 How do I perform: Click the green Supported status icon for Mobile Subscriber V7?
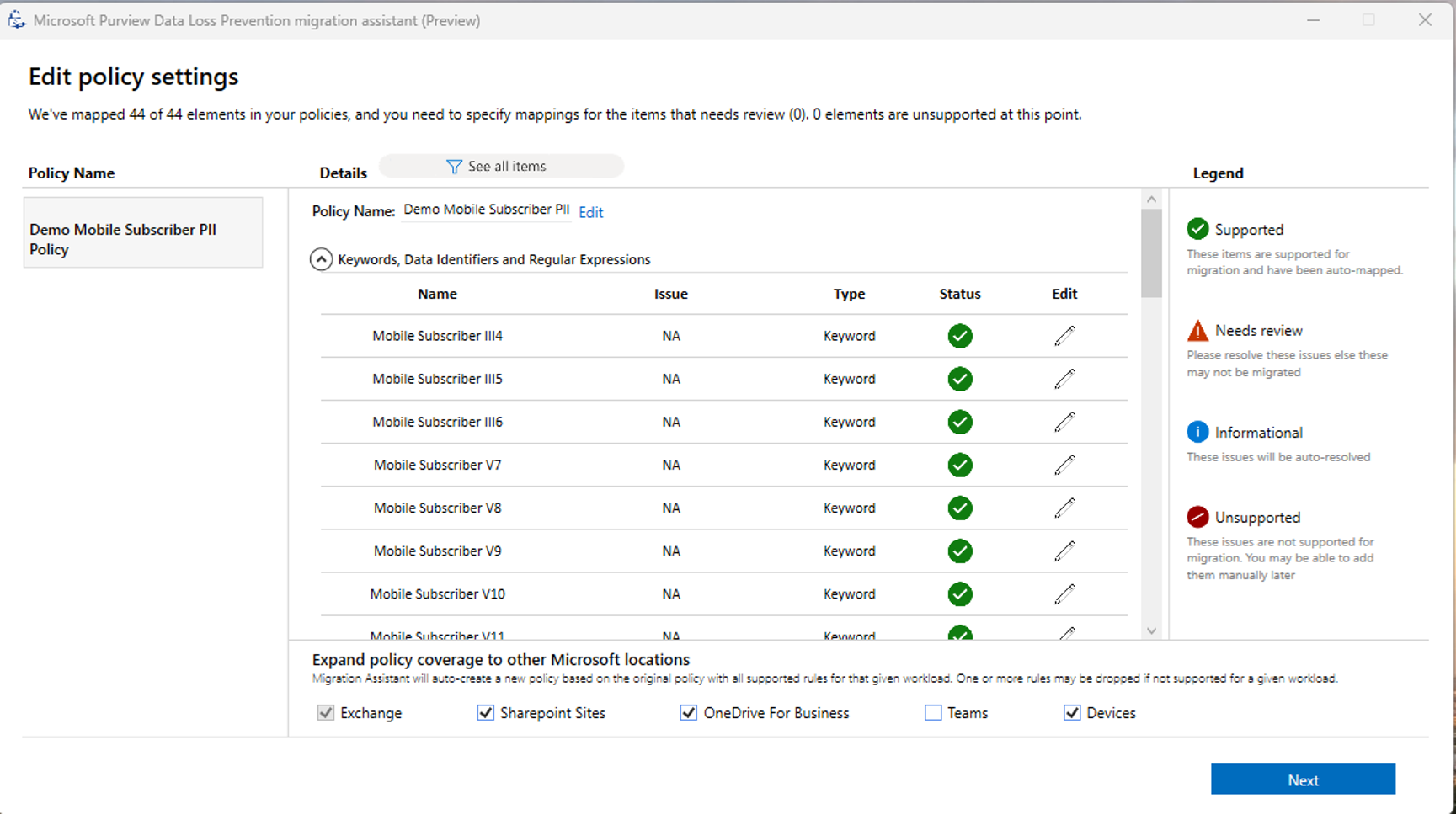960,465
